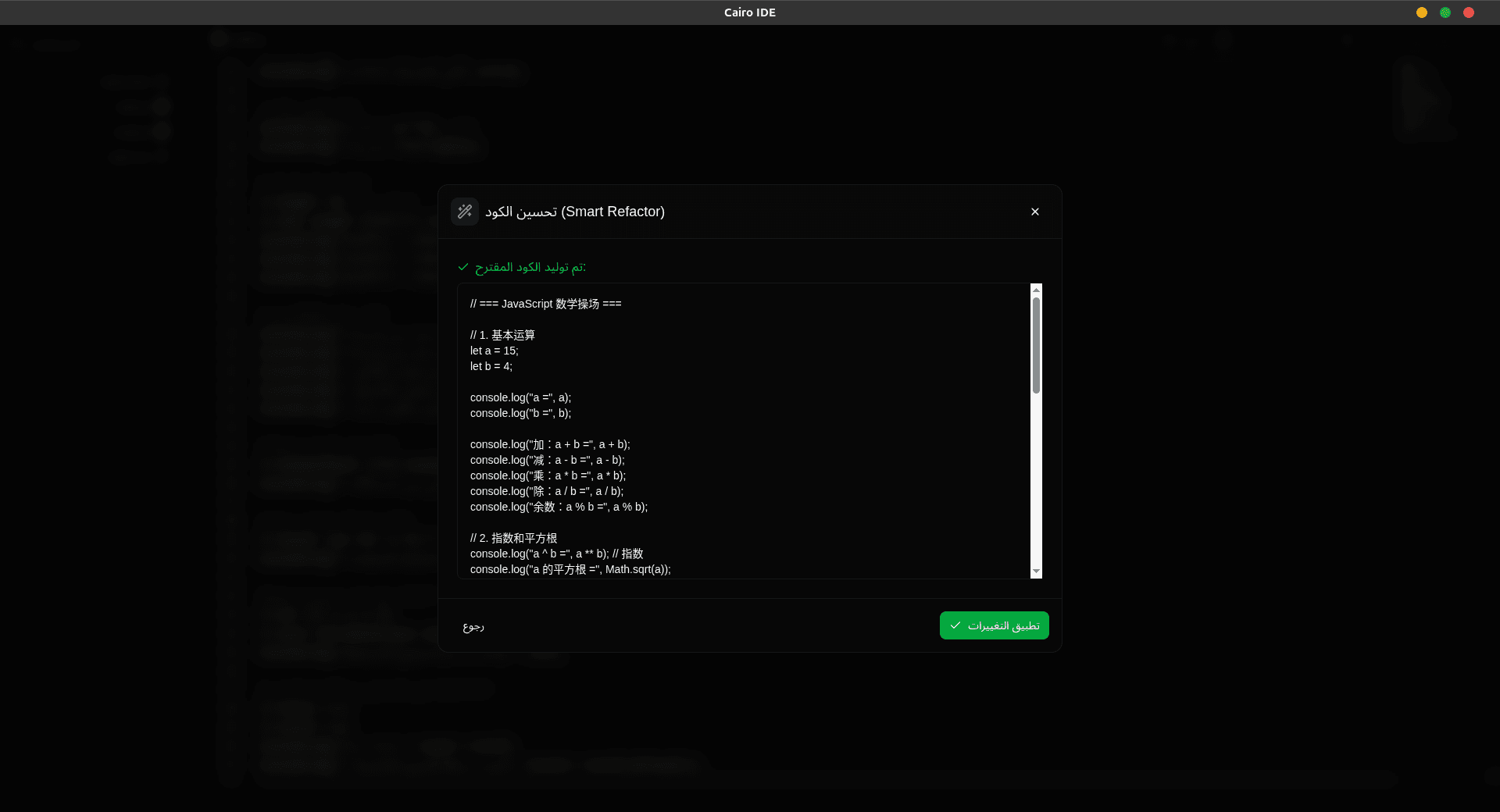
Task: Go back using the رجوع button
Action: tap(473, 626)
